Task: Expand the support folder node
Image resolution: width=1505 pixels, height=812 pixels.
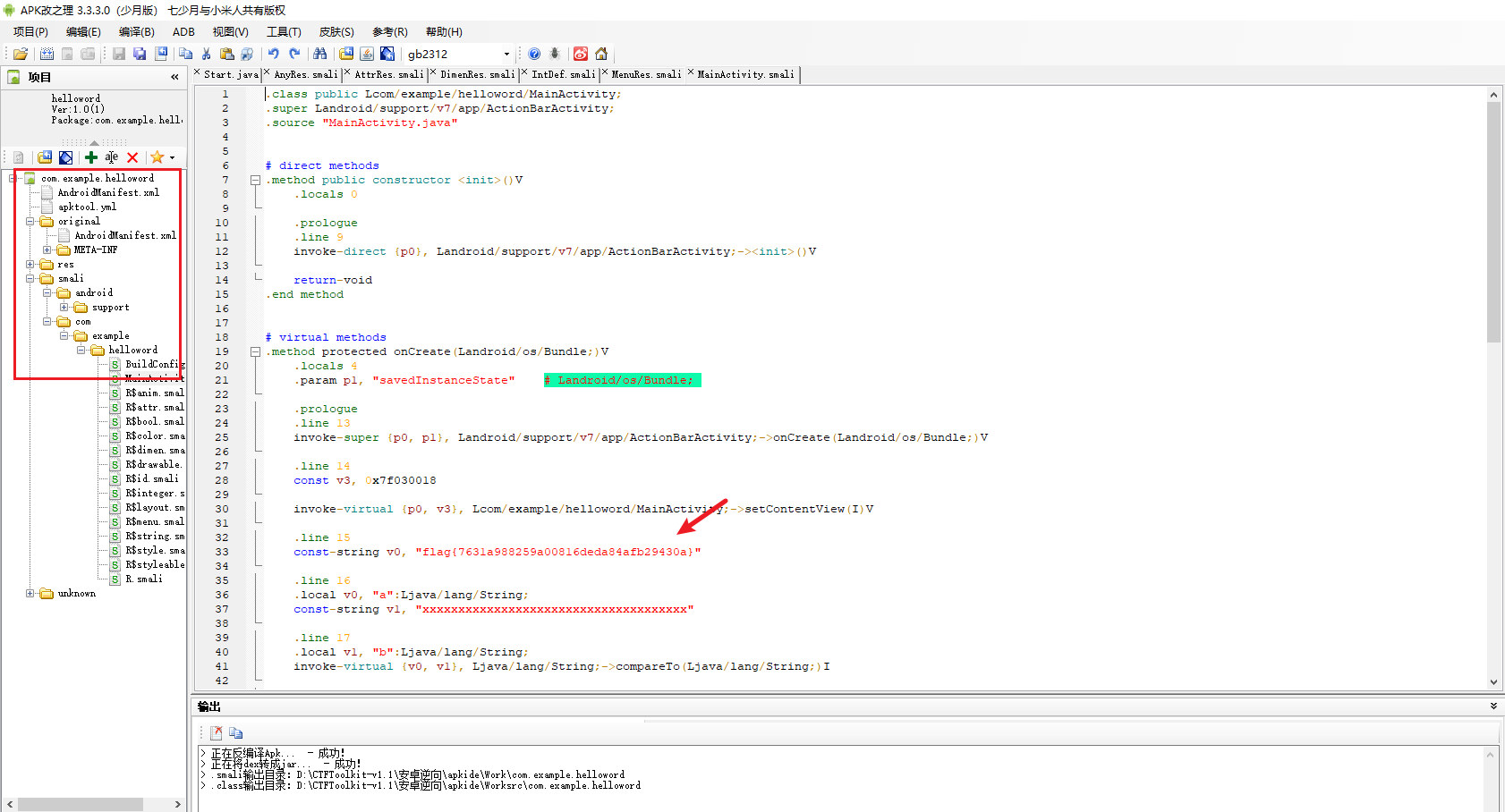Action: click(x=64, y=307)
